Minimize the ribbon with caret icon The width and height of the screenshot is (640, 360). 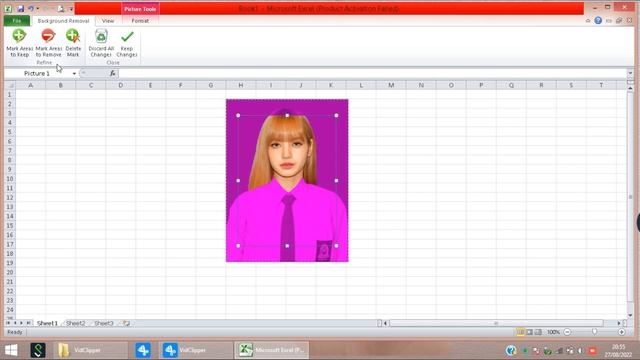click(588, 20)
